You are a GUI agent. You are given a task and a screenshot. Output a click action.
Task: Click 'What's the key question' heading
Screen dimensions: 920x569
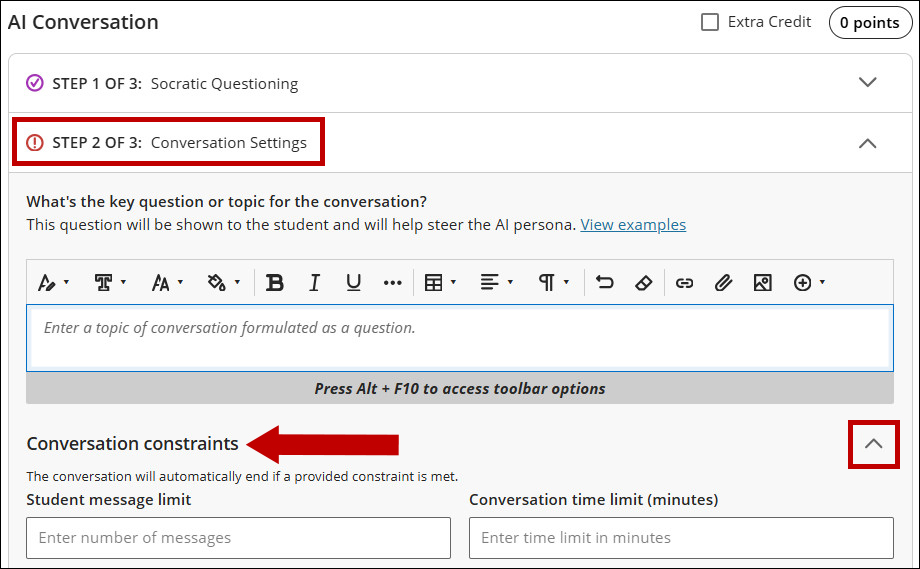coord(226,202)
